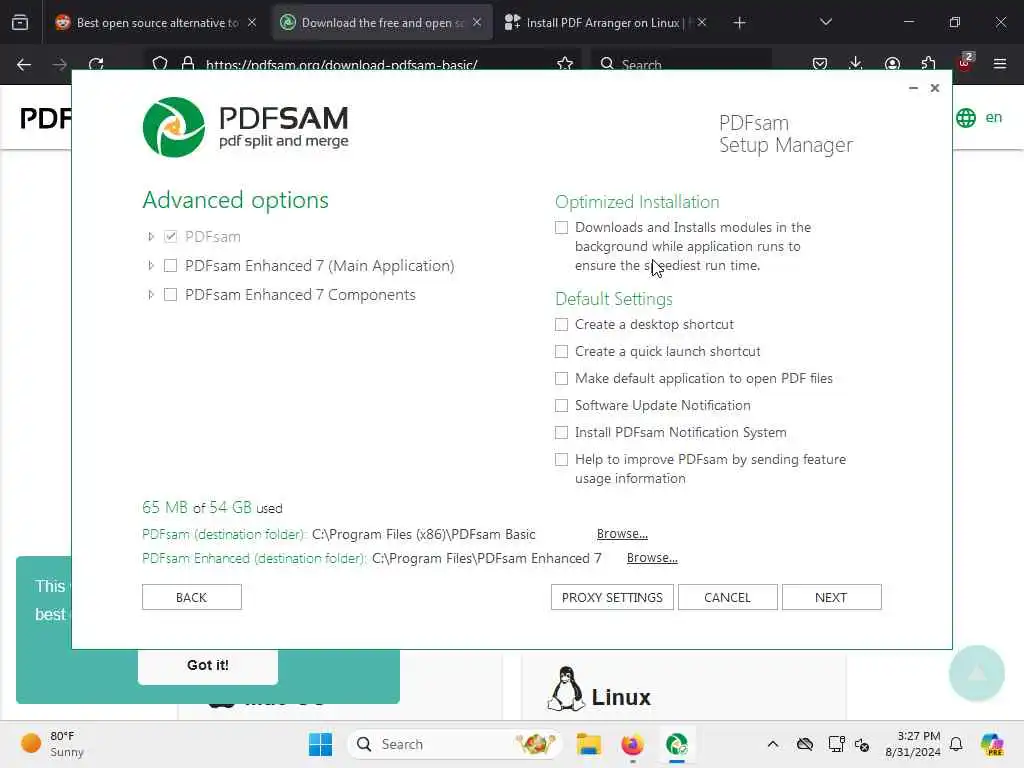This screenshot has width=1024, height=768.
Task: Click the Firefox back arrow
Action: tap(24, 64)
